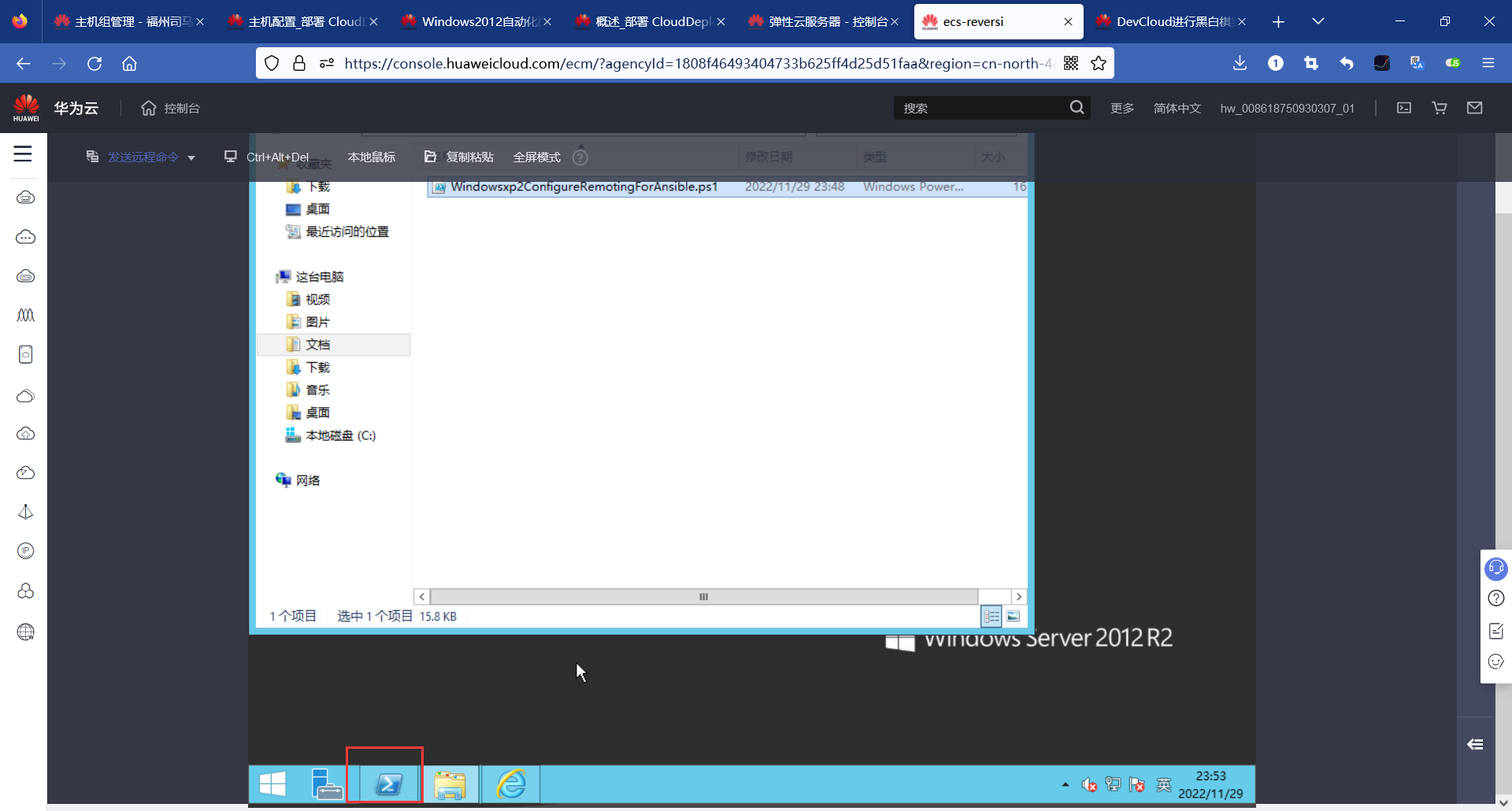The height and width of the screenshot is (811, 1512).
Task: Open 本地磁盘 (C:) in the tree
Action: pyautogui.click(x=331, y=435)
